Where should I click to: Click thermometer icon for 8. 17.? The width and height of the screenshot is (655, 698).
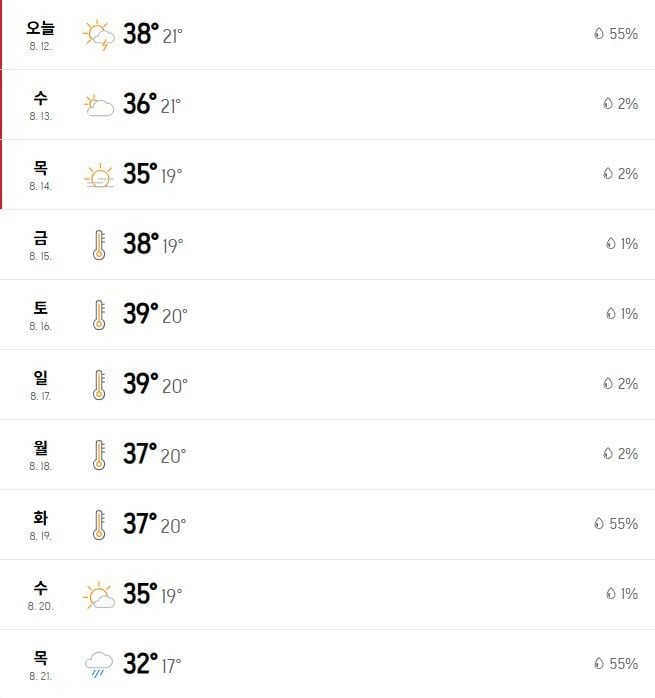click(x=99, y=385)
